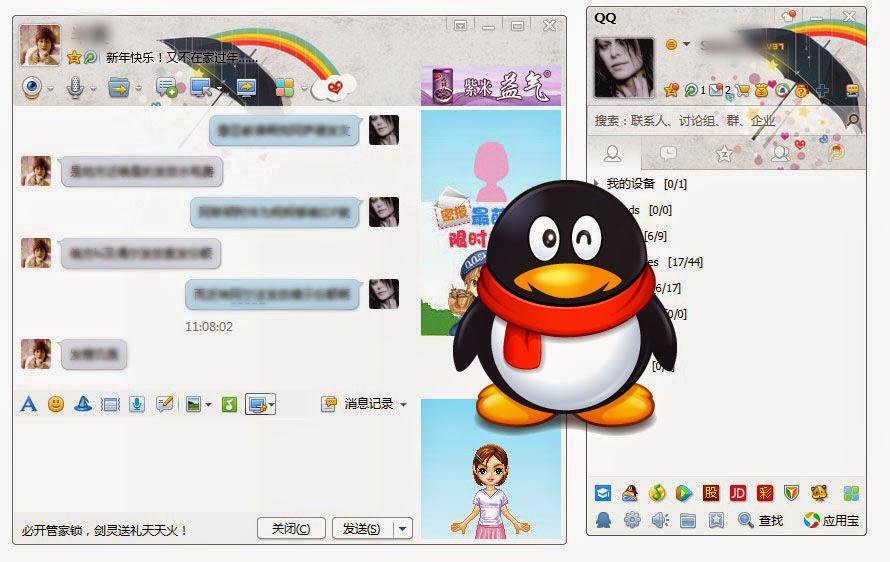Take a screenshot with the screen capture icon
Viewport: 890px width, 562px height.
click(x=257, y=404)
